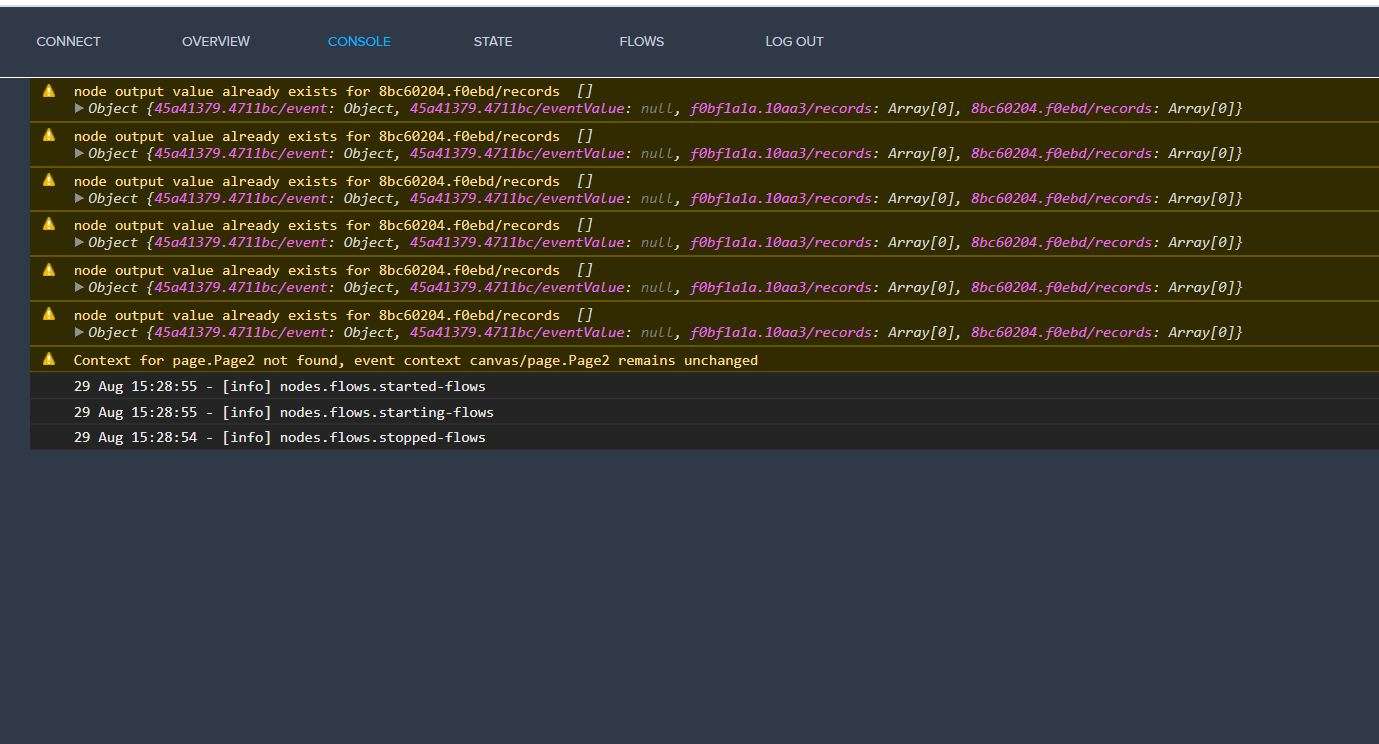The width and height of the screenshot is (1379, 744).
Task: Select the CONSOLE tab
Action: pyautogui.click(x=359, y=42)
